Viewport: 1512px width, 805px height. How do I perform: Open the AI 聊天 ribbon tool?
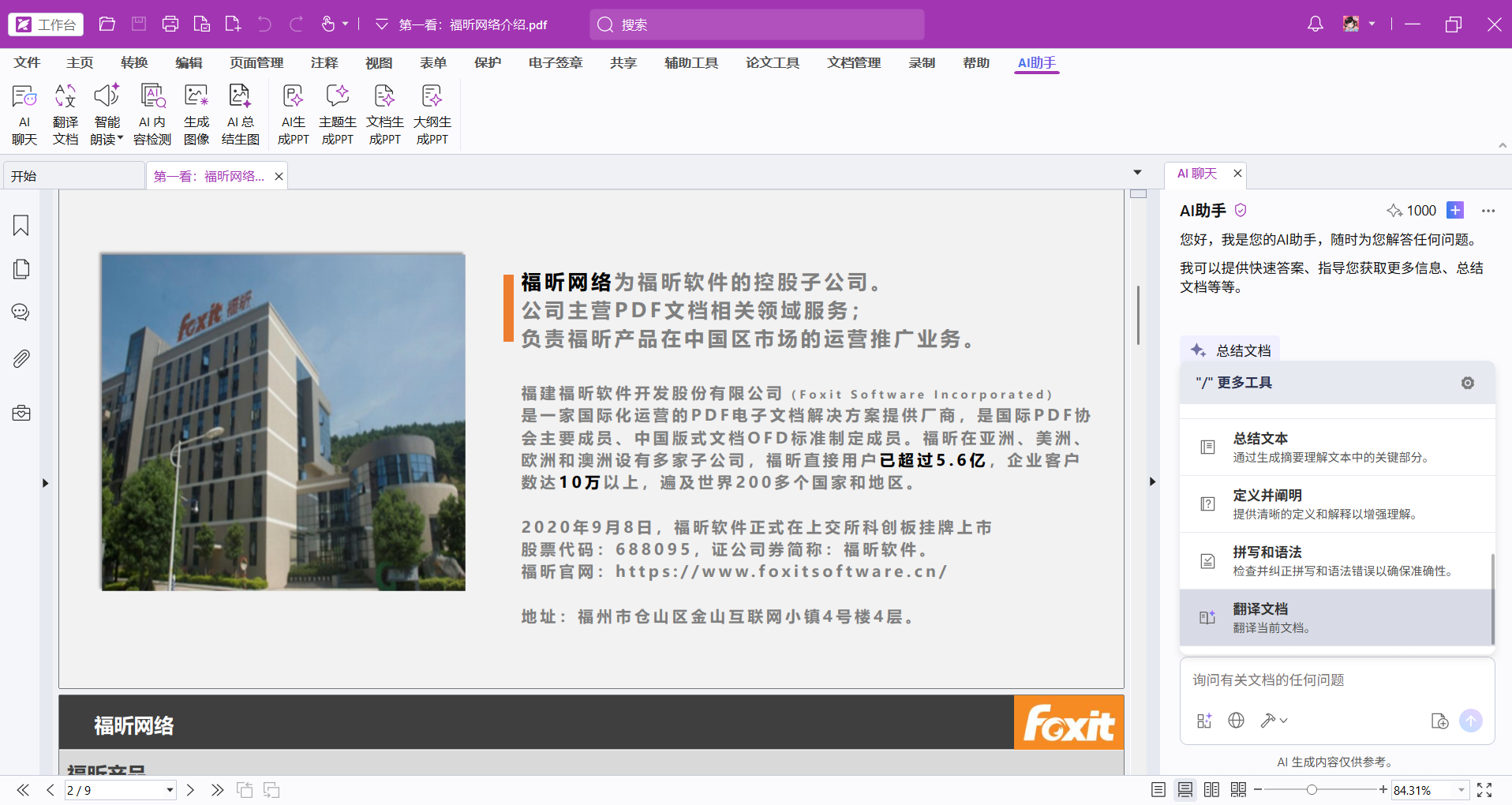[24, 115]
